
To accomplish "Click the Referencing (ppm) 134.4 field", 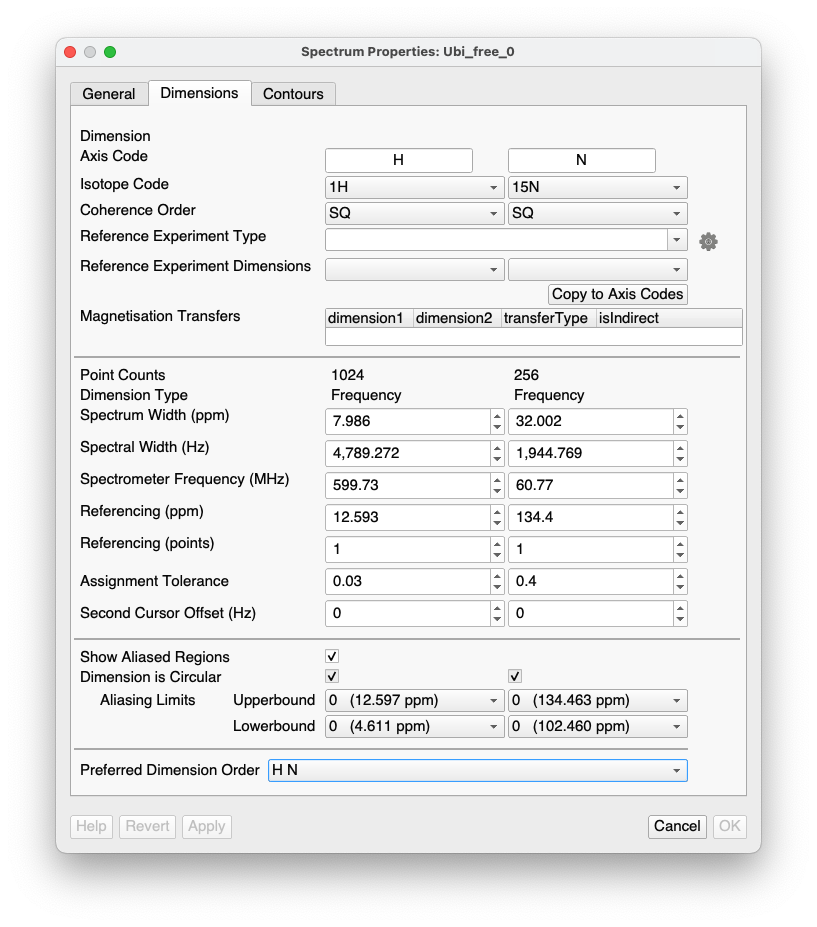I will tap(590, 517).
